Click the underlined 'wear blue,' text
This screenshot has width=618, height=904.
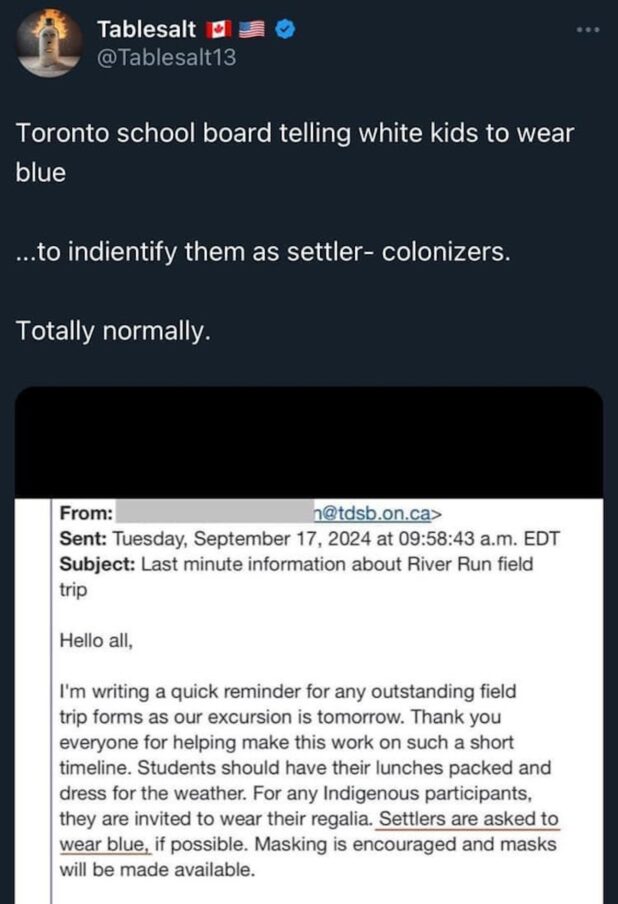point(105,844)
